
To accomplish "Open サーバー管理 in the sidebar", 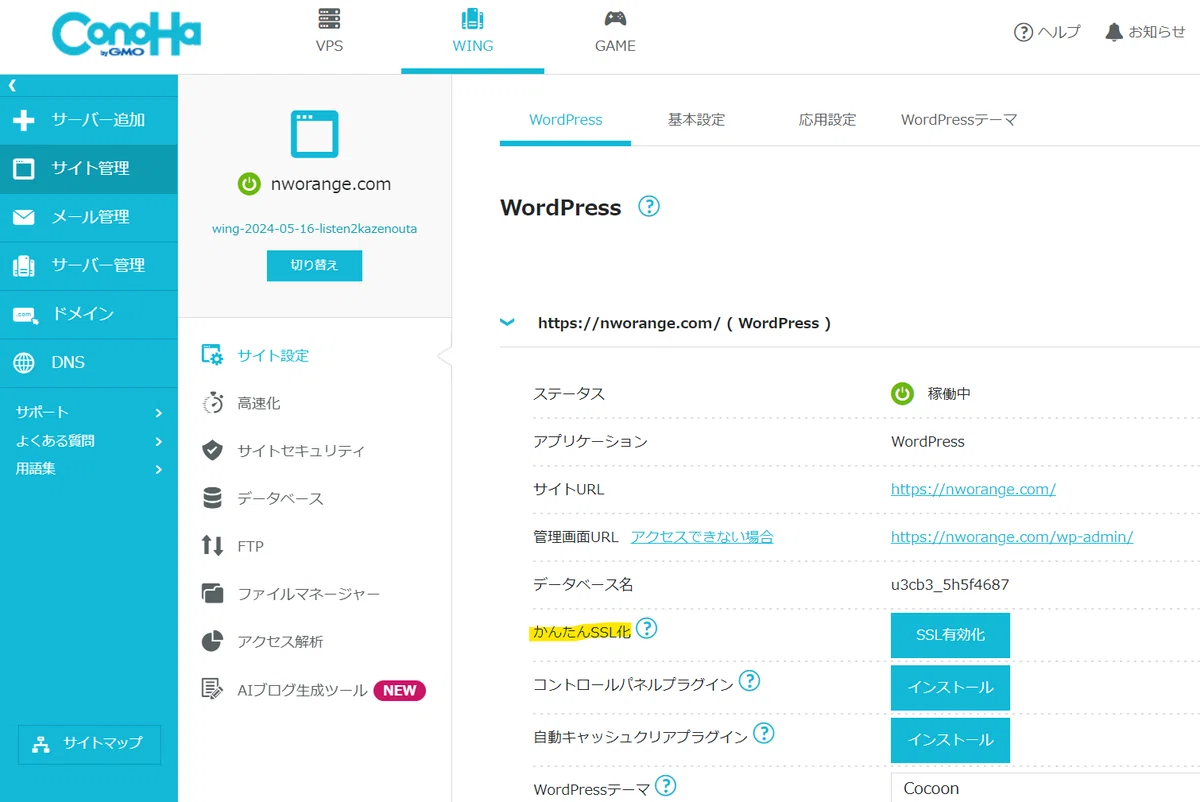I will [89, 266].
